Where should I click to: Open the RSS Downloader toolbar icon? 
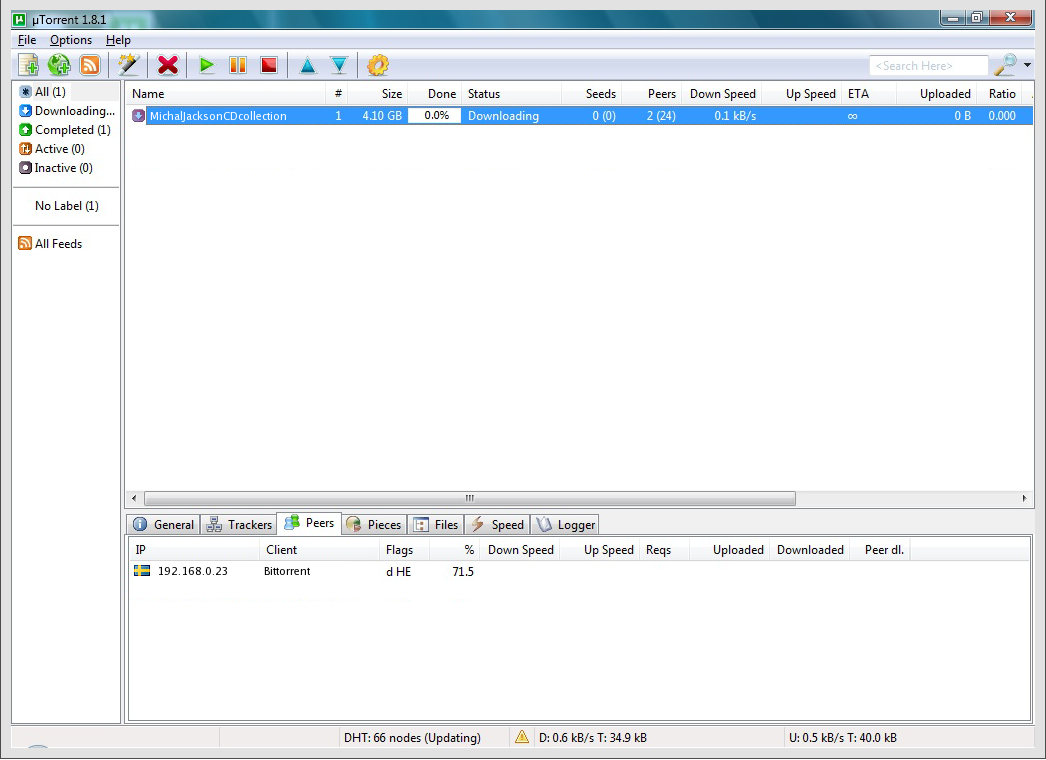coord(90,65)
